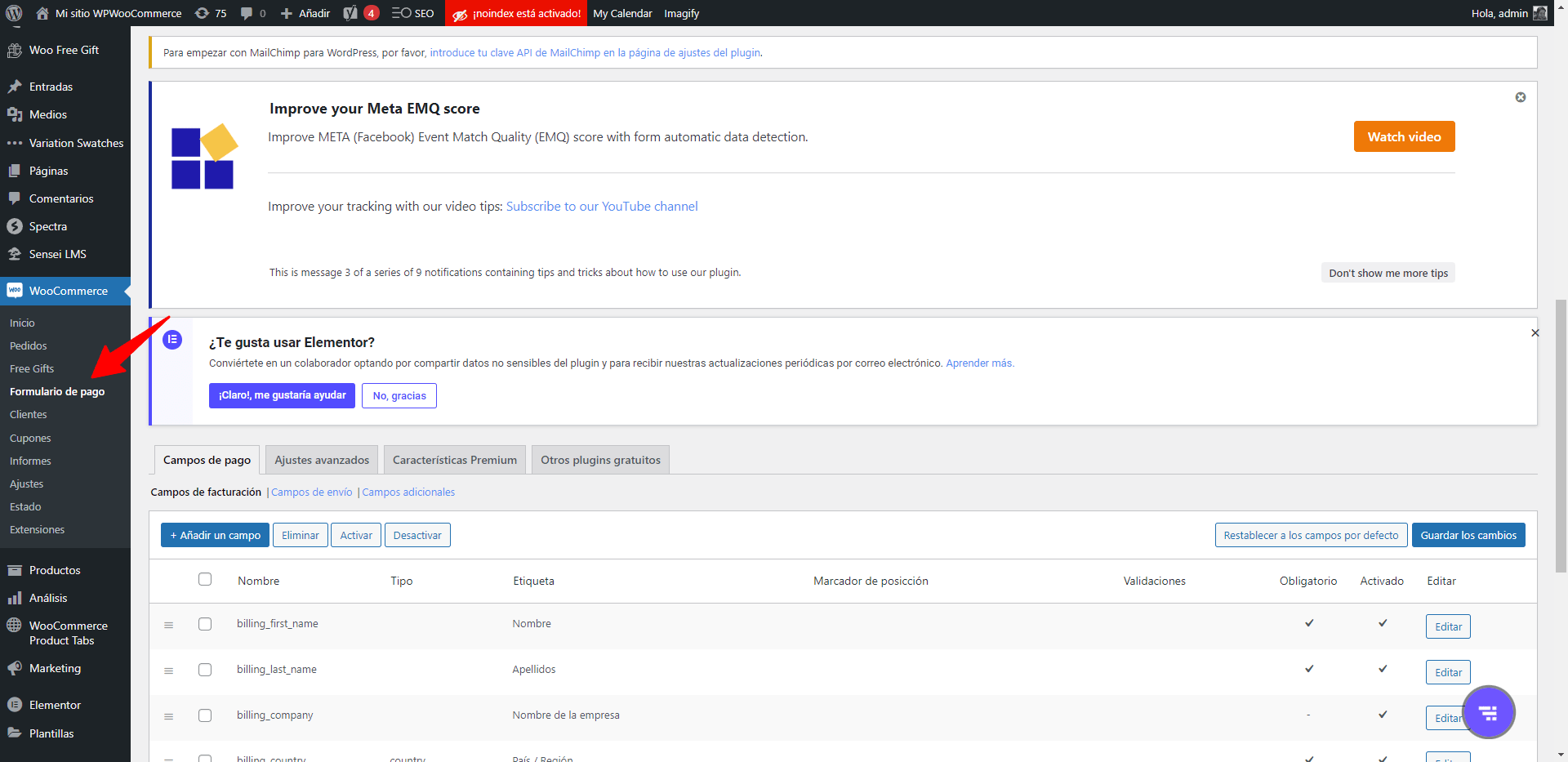
Task: Check the billing_company row checkbox
Action: pyautogui.click(x=205, y=715)
